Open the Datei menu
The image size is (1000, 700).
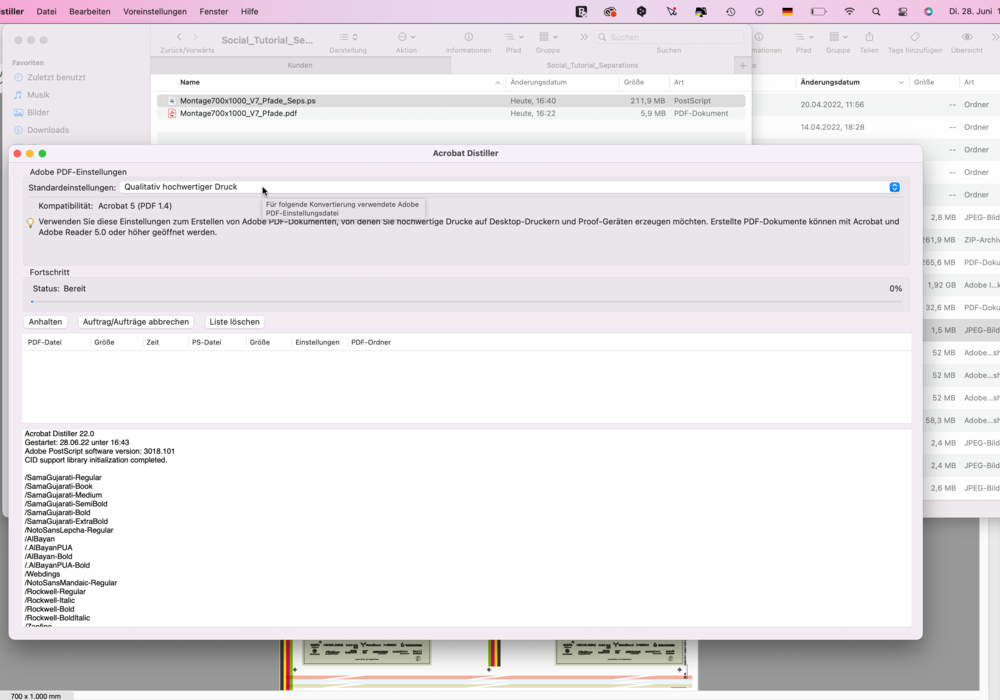tap(47, 11)
